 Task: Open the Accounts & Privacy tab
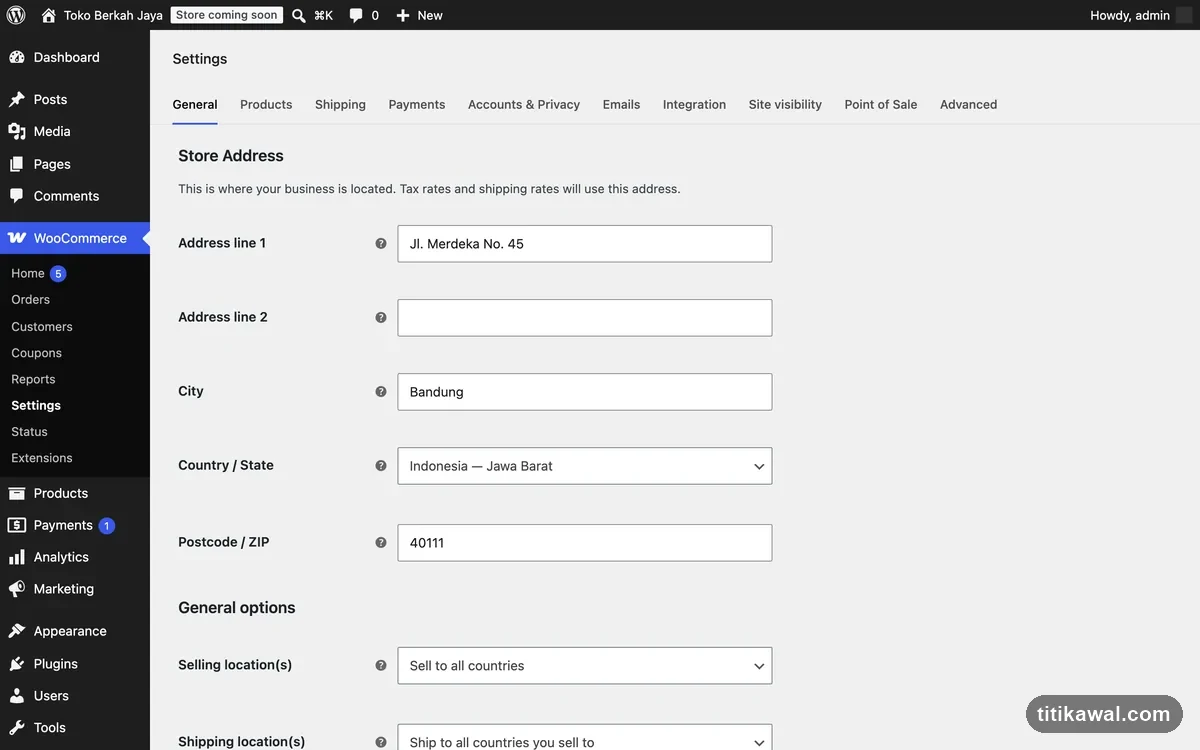click(524, 104)
